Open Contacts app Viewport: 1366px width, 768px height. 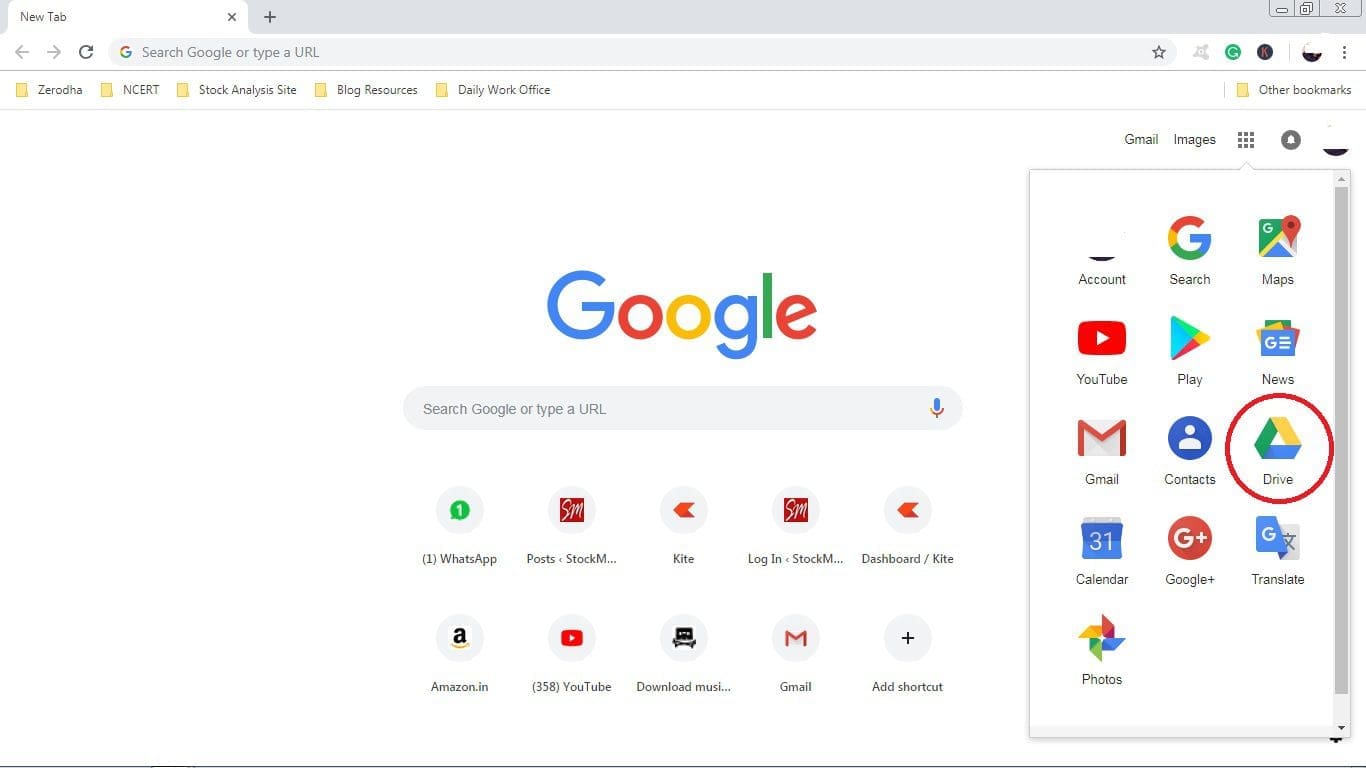1190,451
